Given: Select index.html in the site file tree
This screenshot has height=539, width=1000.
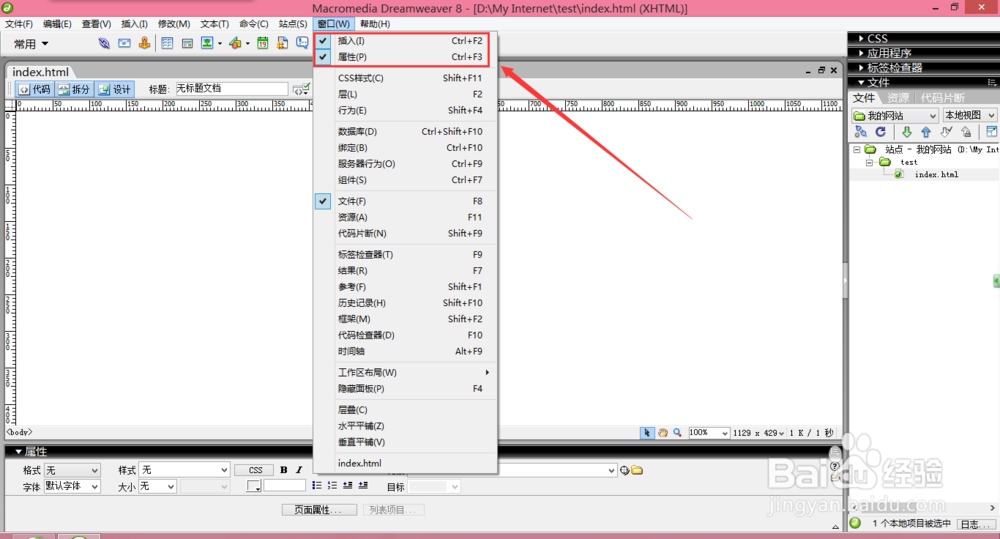Looking at the screenshot, I should [936, 174].
